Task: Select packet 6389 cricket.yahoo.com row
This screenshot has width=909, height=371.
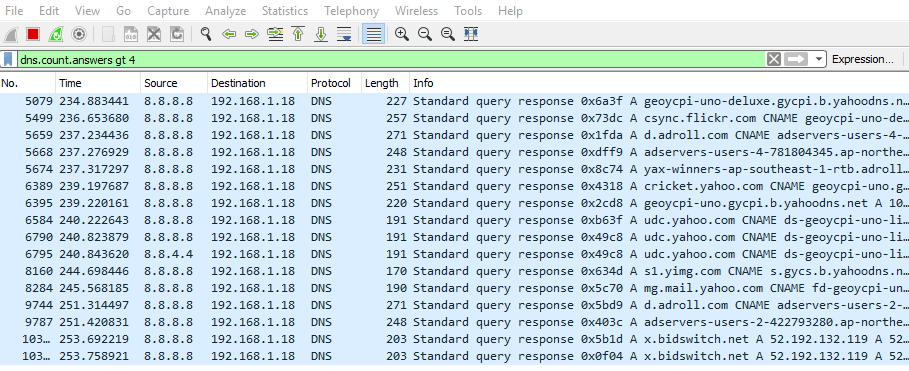Action: point(454,186)
